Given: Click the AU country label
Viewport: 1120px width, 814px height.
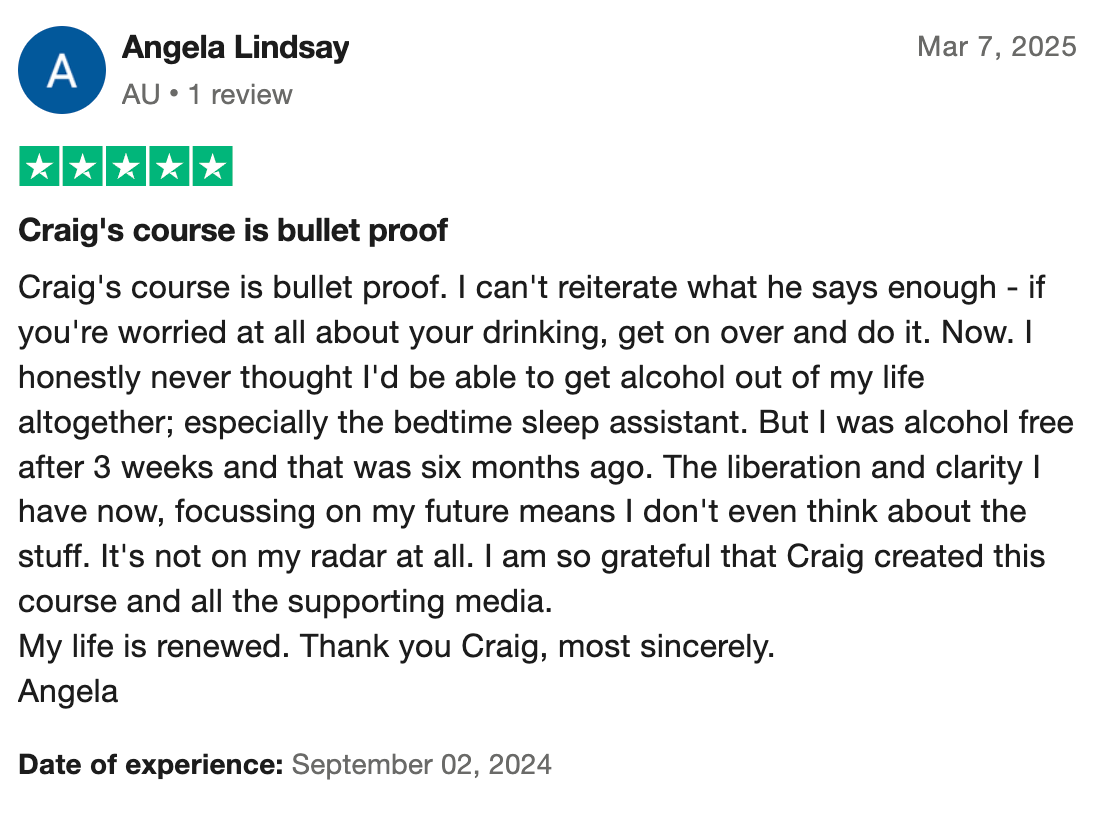Looking at the screenshot, I should [x=141, y=94].
